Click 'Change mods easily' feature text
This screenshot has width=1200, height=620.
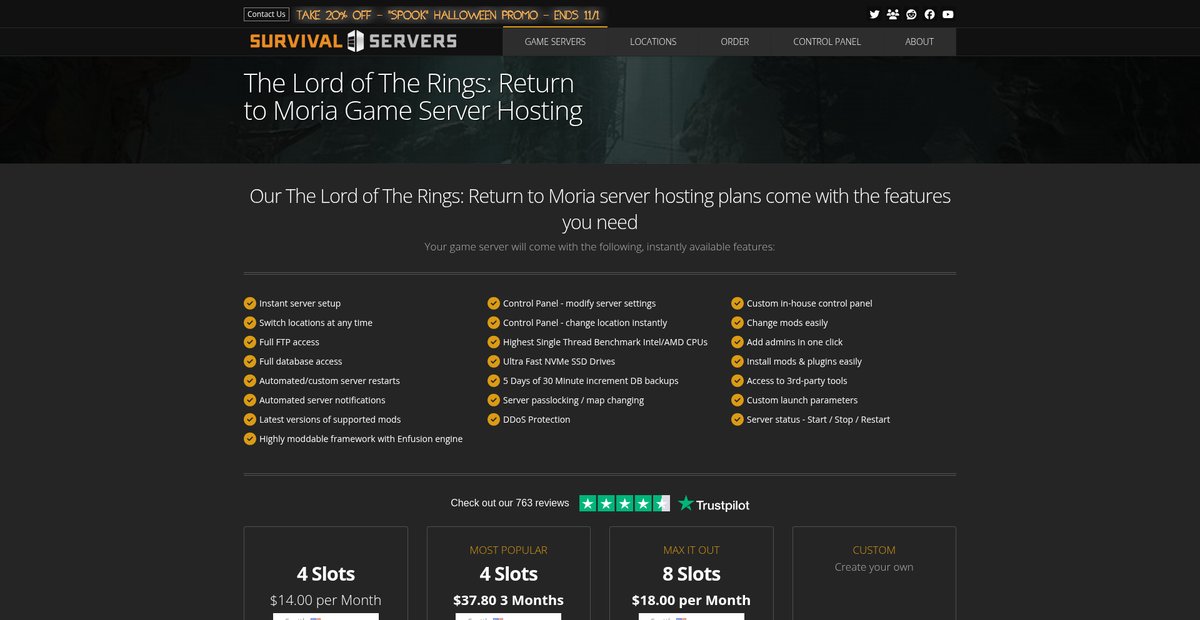pyautogui.click(x=787, y=323)
